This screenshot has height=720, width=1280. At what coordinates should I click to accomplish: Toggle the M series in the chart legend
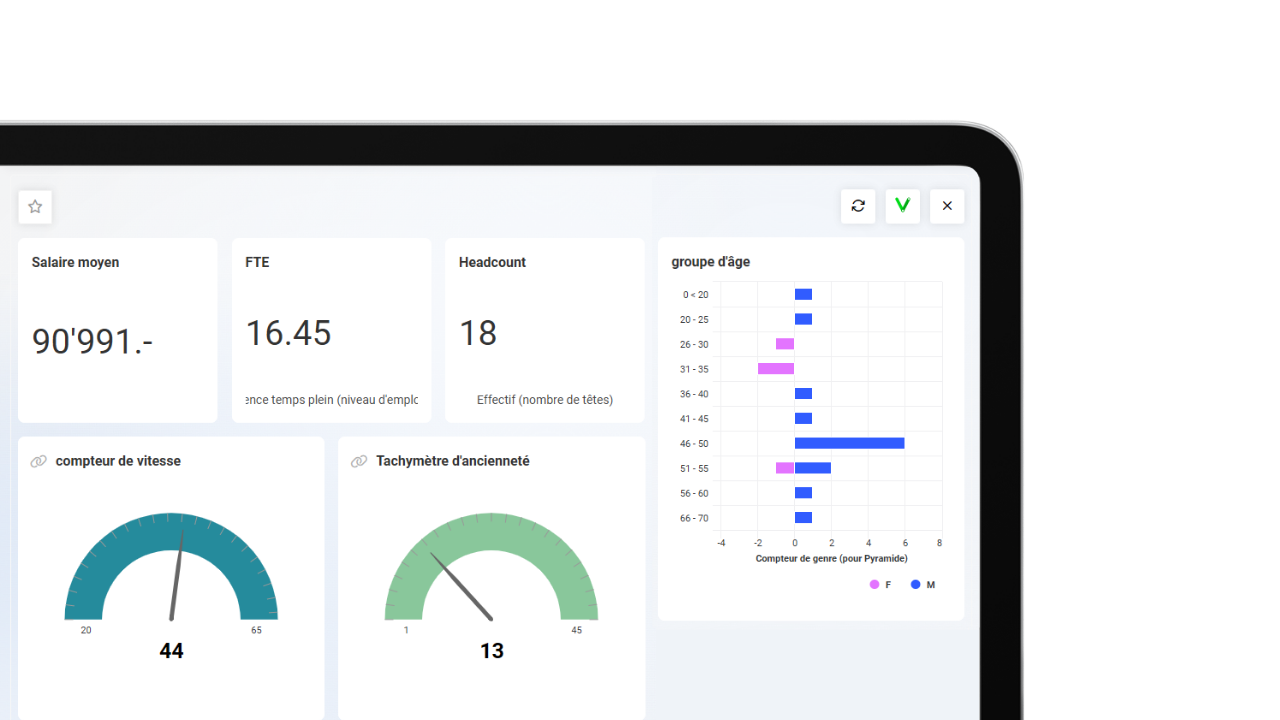(x=922, y=585)
